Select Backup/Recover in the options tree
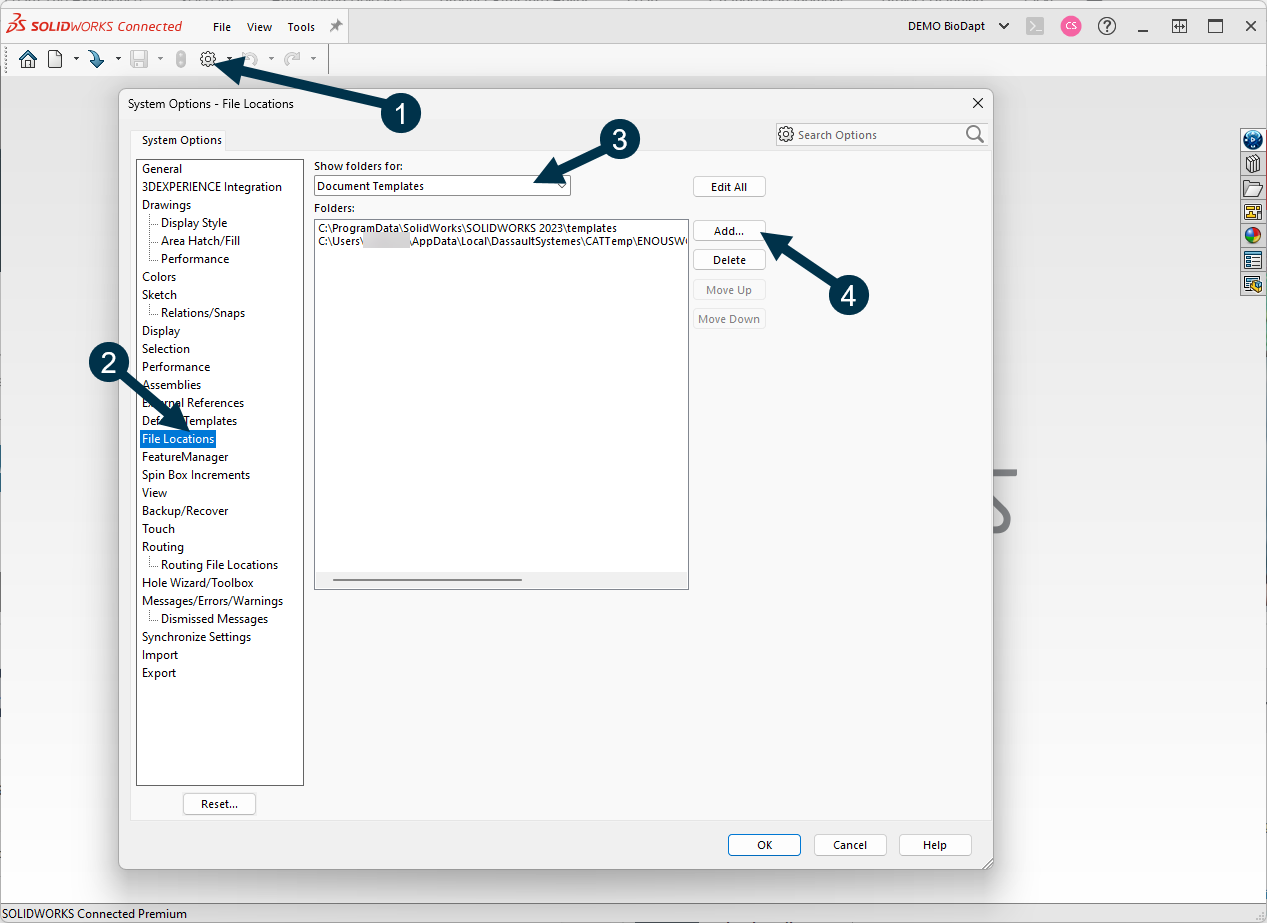The image size is (1267, 923). point(185,511)
